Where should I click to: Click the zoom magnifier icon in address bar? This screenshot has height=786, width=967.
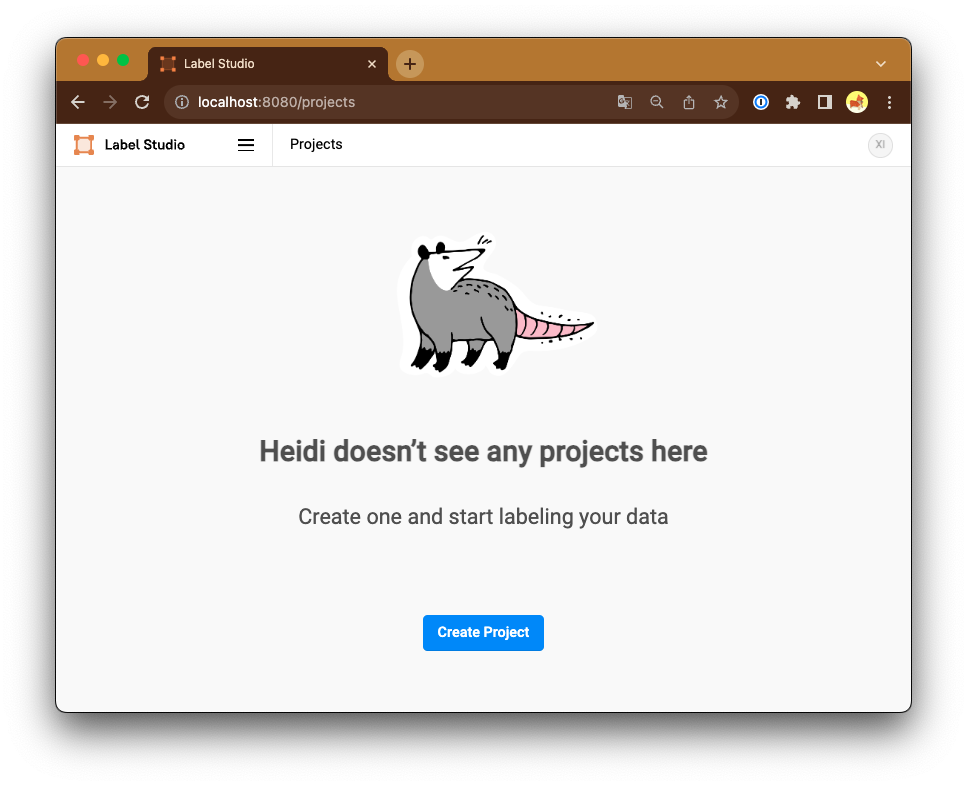point(657,102)
